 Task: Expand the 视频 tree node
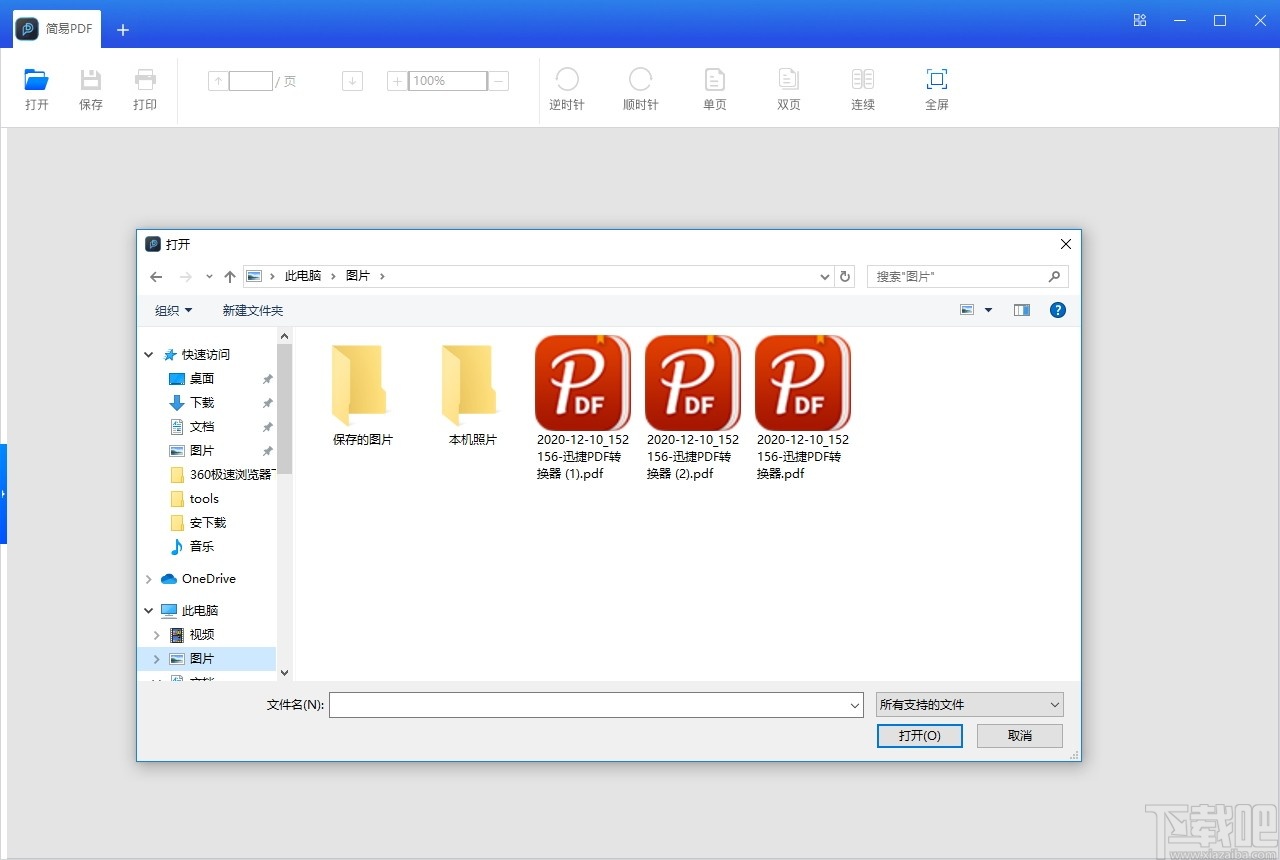156,635
